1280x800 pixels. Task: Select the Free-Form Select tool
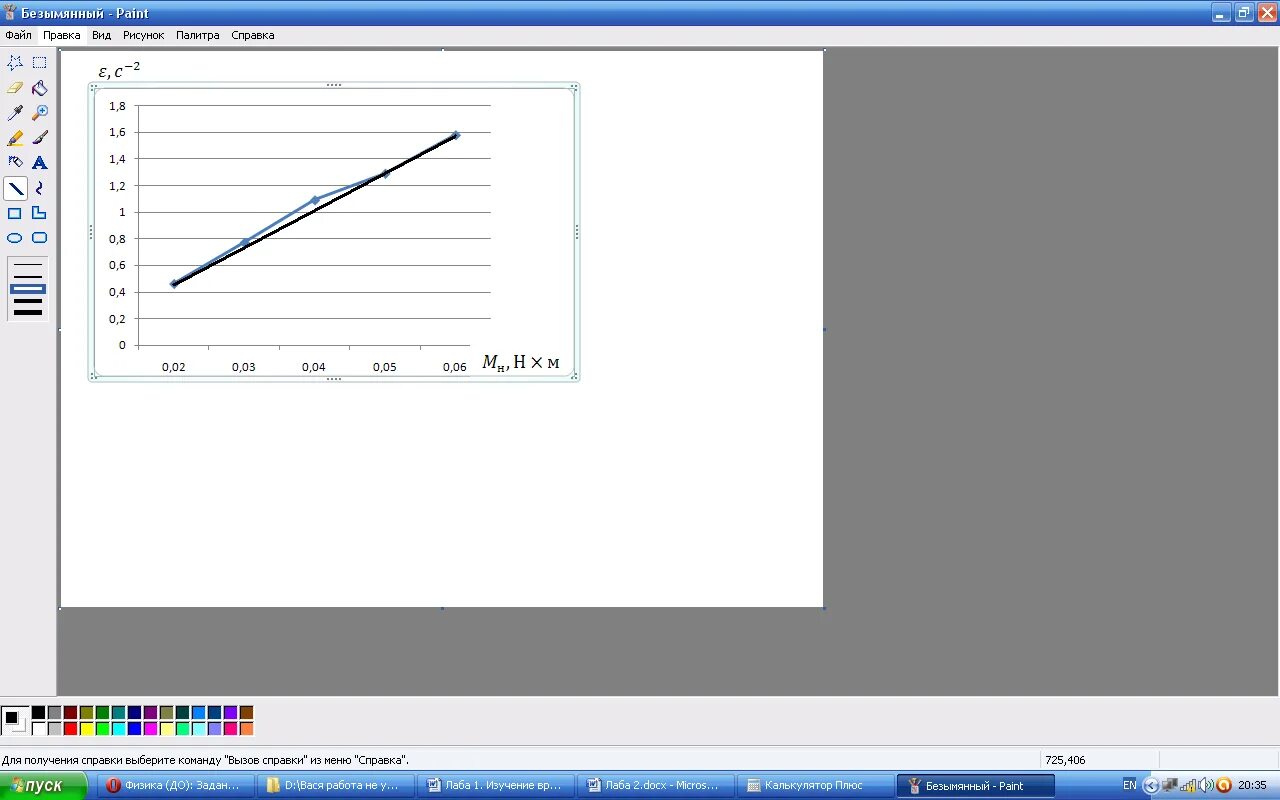click(x=15, y=62)
